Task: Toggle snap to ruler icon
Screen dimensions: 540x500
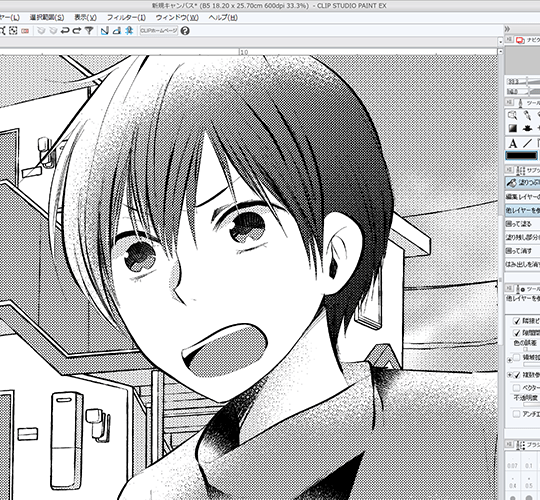Action: 104,31
